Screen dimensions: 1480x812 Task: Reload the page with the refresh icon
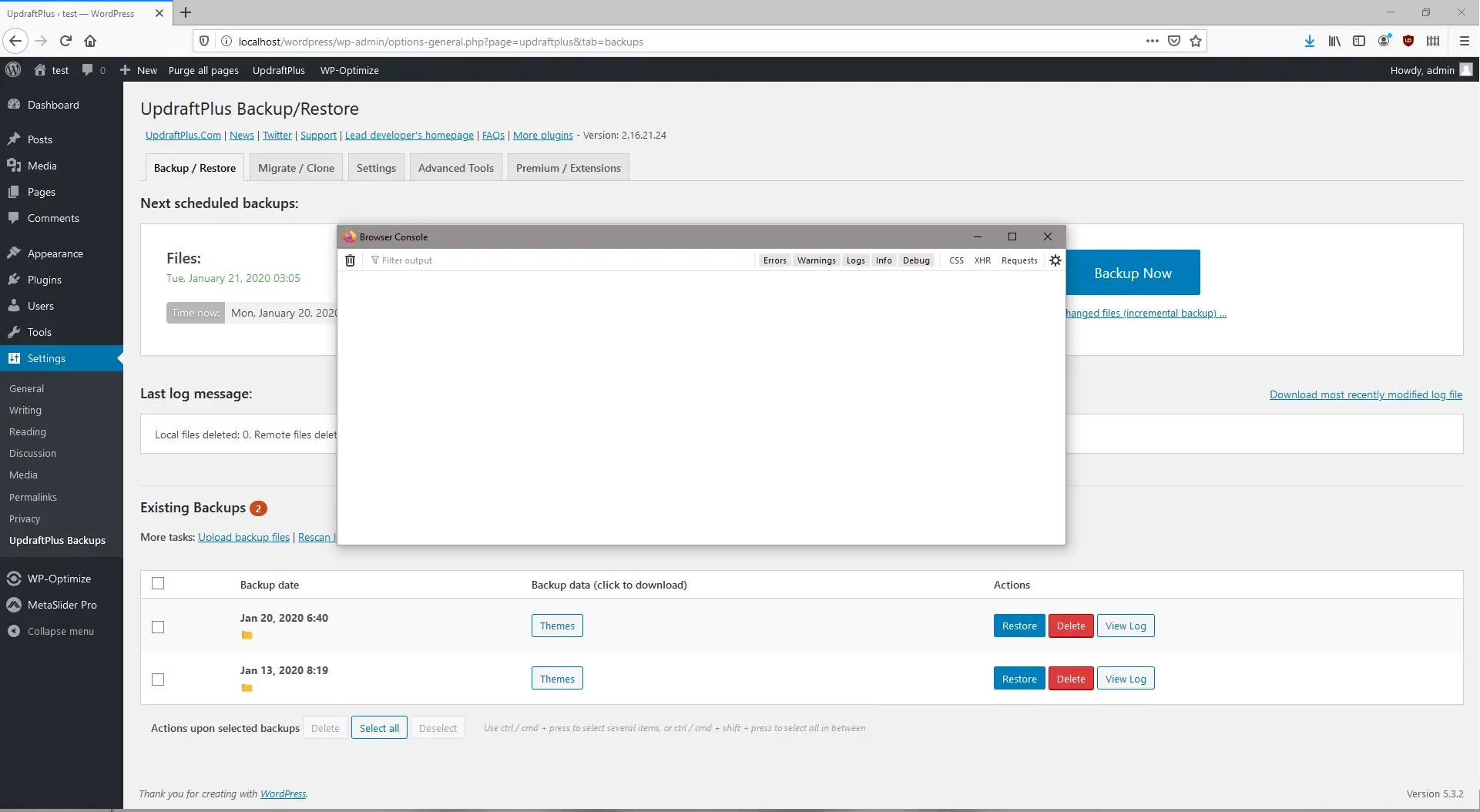coord(65,41)
